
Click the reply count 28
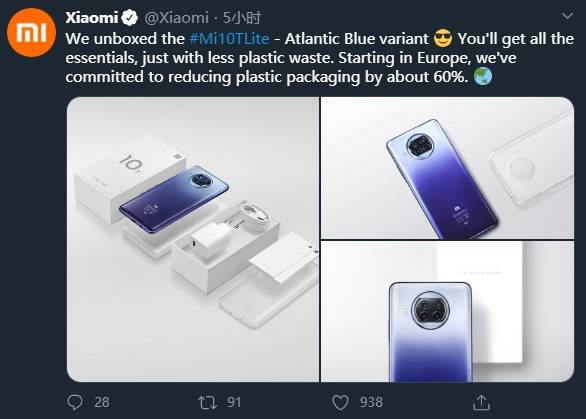coord(102,403)
